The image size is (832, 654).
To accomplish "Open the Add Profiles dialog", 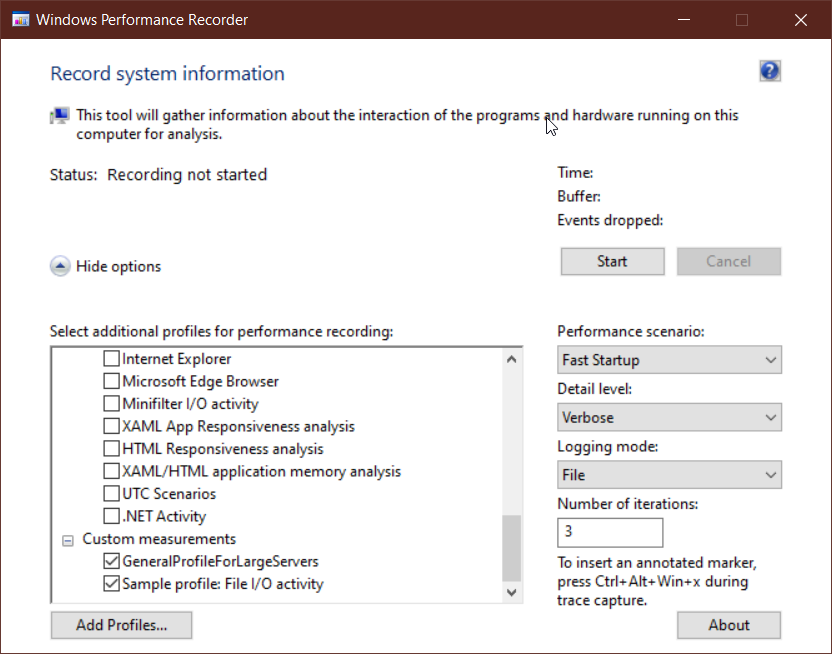I will pyautogui.click(x=122, y=625).
